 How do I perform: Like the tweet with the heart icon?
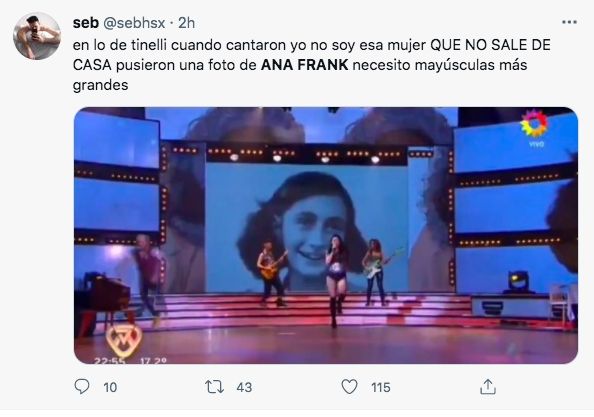click(349, 387)
